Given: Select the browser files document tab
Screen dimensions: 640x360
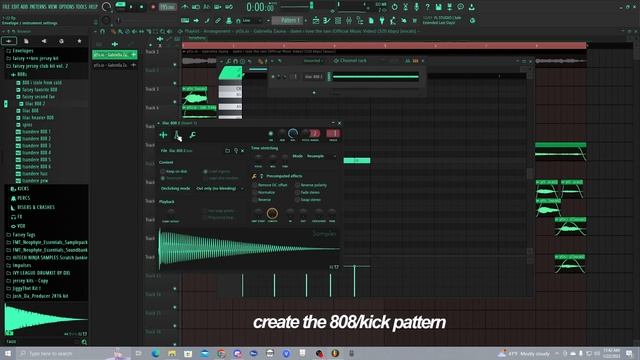Looking at the screenshot, I should 26,41.
